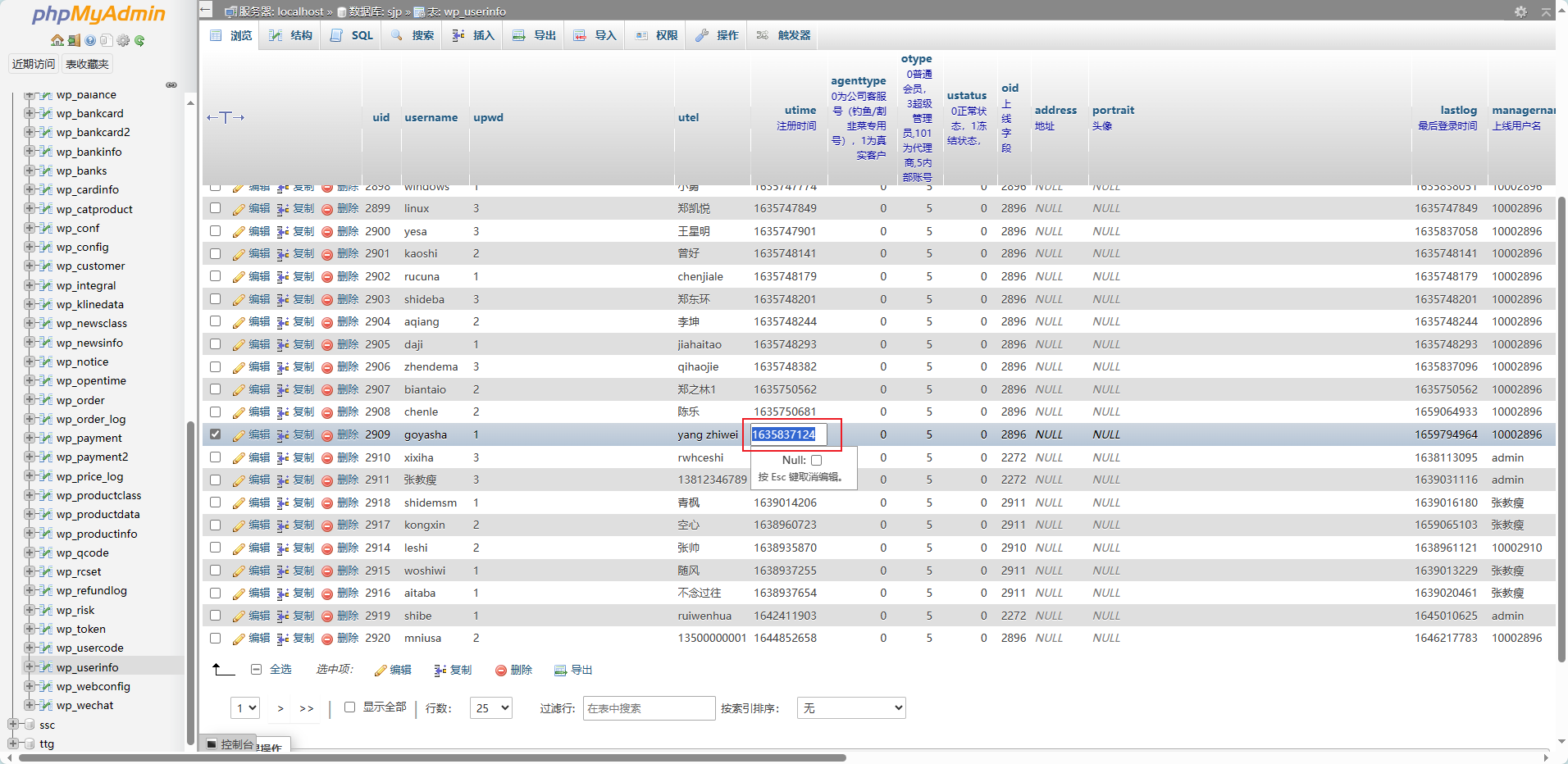The image size is (1568, 764).
Task: Expand the wp_order table tree node
Action: pos(30,400)
